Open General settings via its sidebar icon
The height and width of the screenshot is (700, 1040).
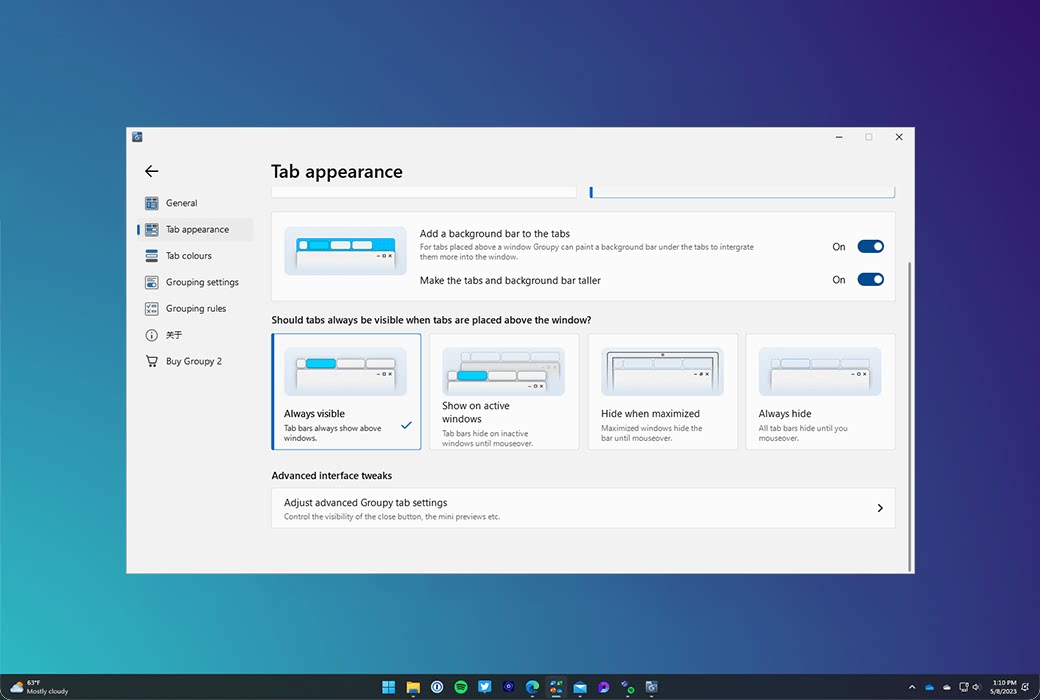click(x=152, y=203)
